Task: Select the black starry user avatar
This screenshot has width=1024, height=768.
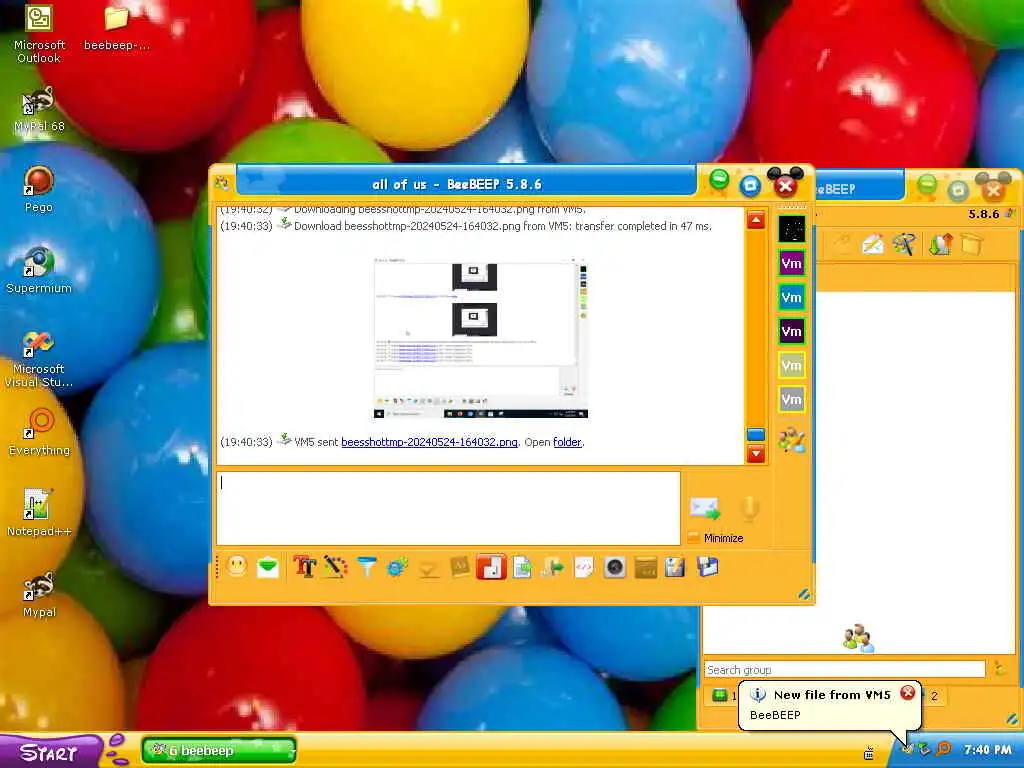Action: [x=792, y=229]
